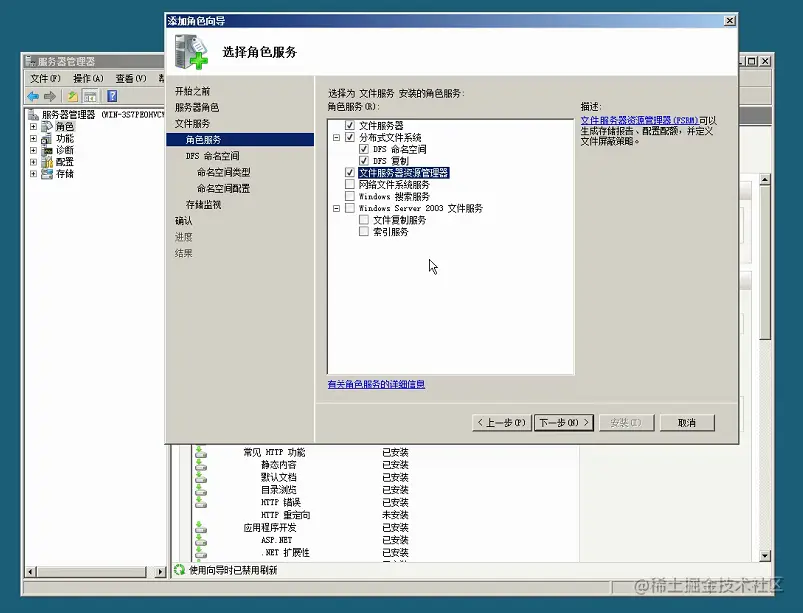Image resolution: width=803 pixels, height=613 pixels.
Task: Uncheck the DFS 命名空间 checkbox
Action: (364, 149)
